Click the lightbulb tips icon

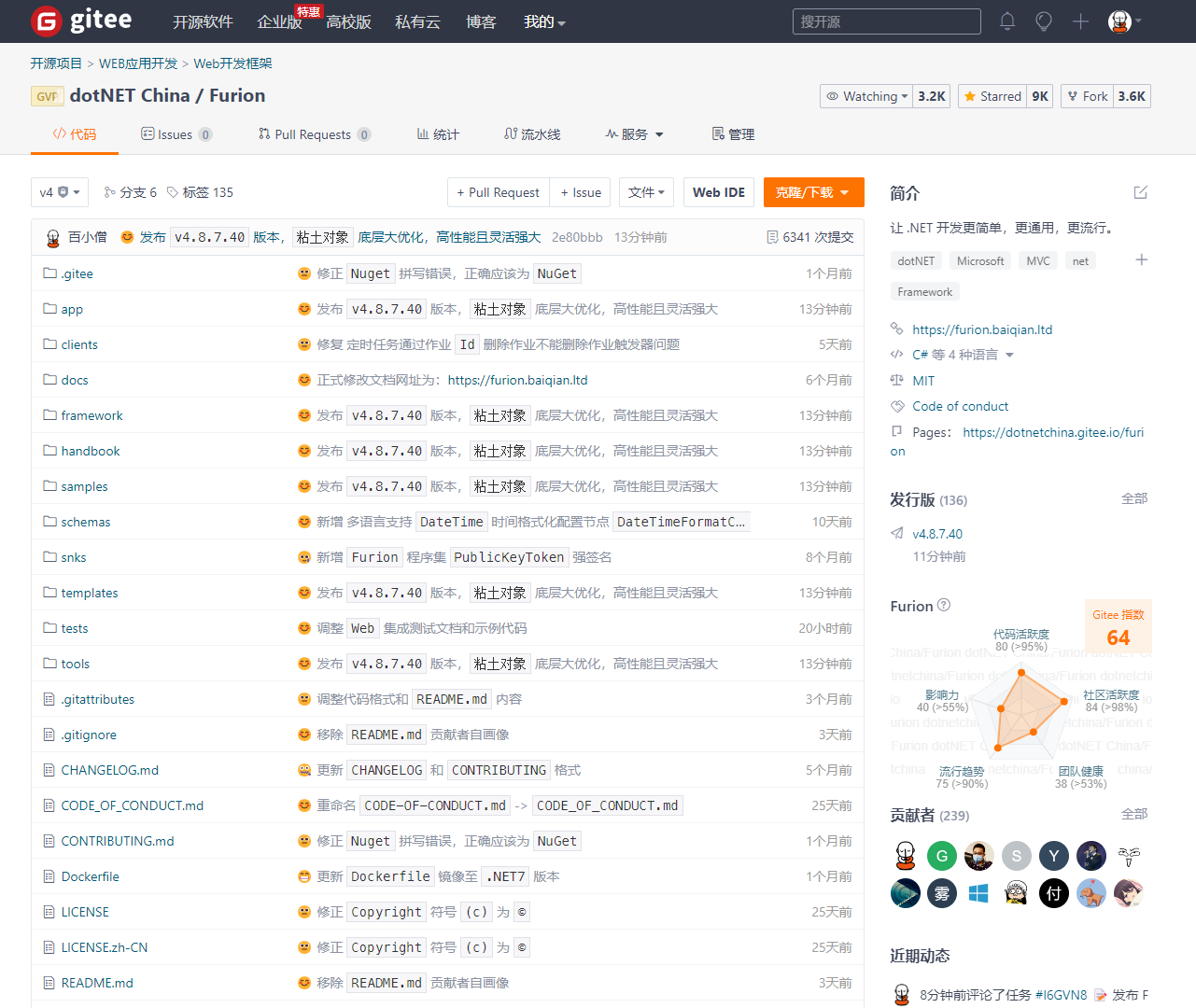coord(1044,21)
